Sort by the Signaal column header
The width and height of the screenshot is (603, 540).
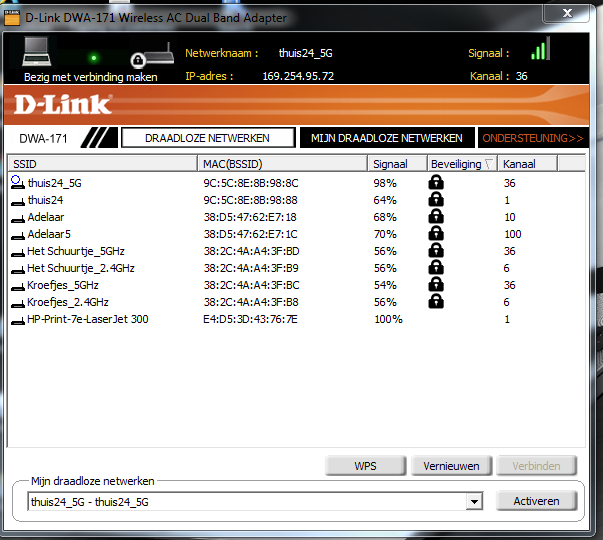(x=398, y=164)
